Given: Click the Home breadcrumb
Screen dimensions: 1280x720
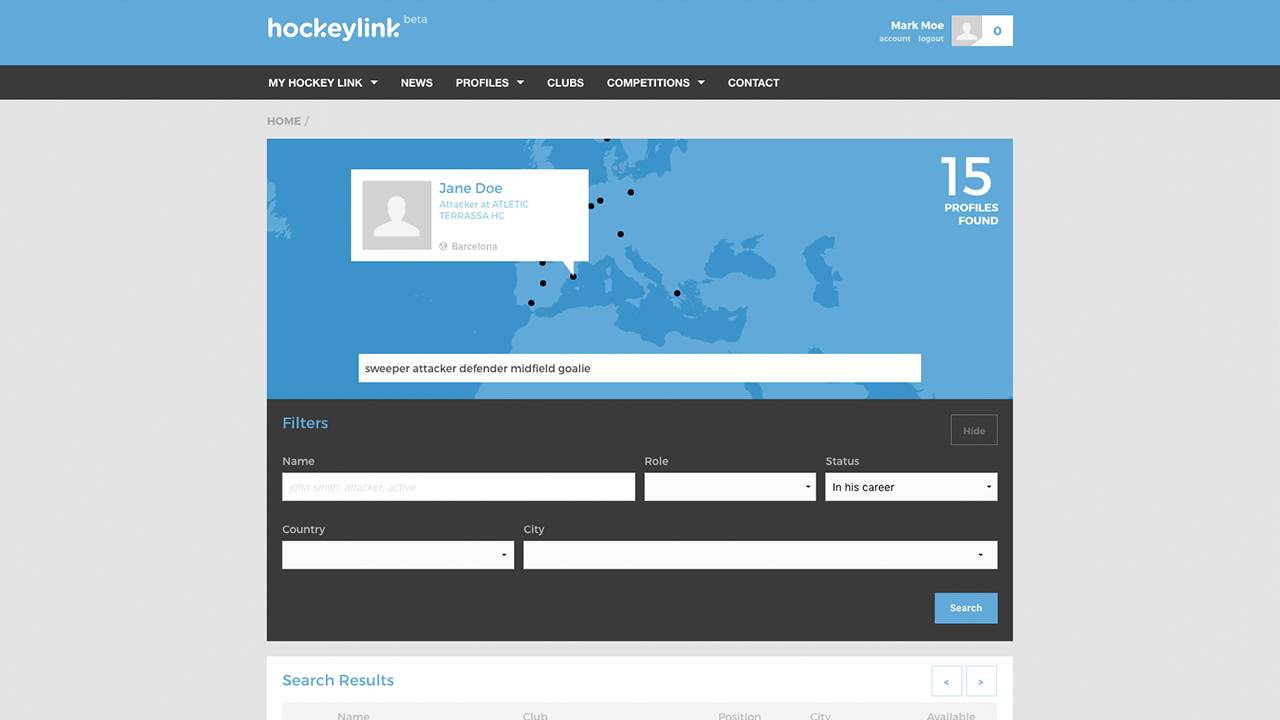Looking at the screenshot, I should click(x=284, y=121).
